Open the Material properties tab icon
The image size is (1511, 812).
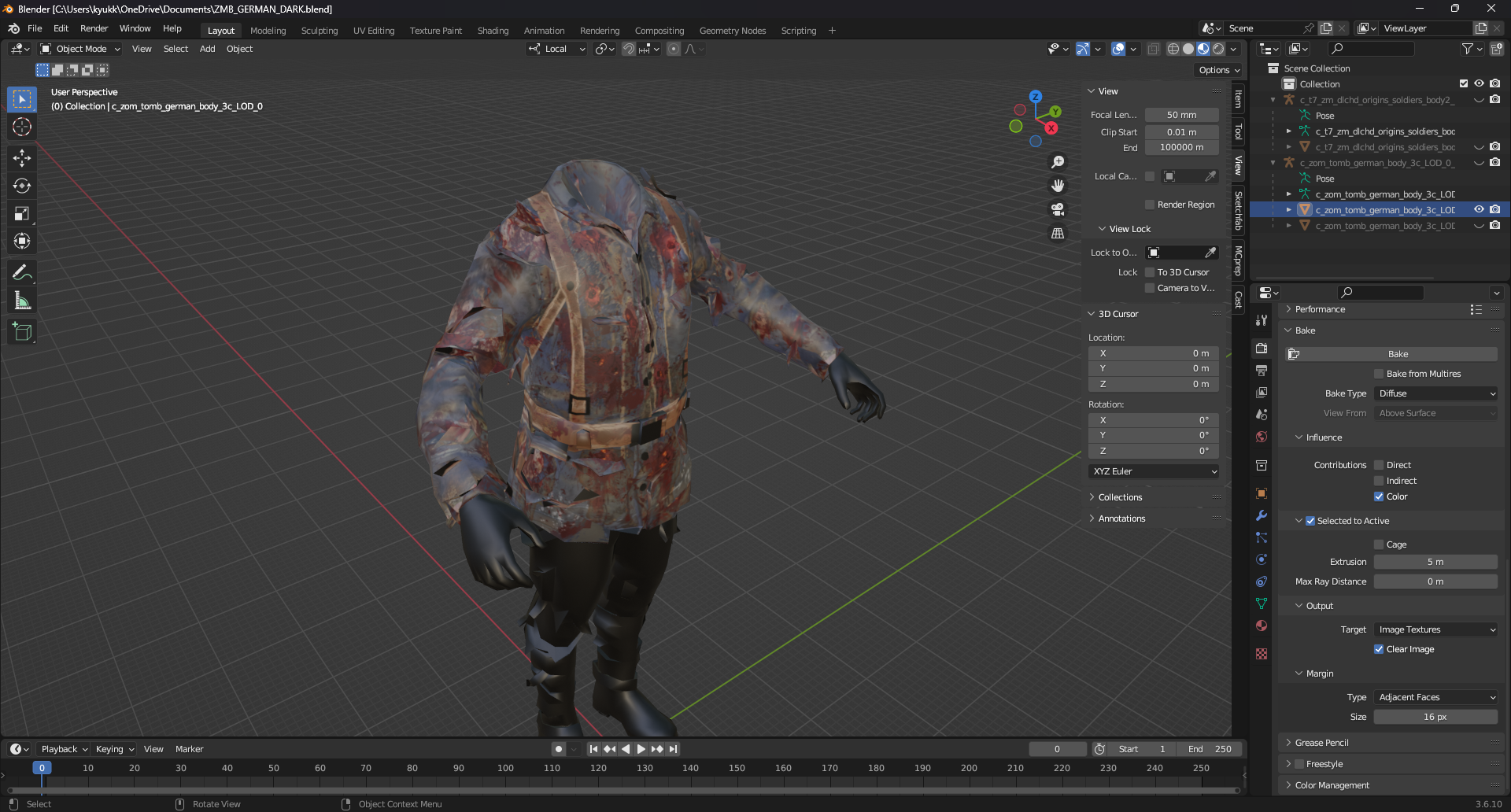click(1262, 626)
